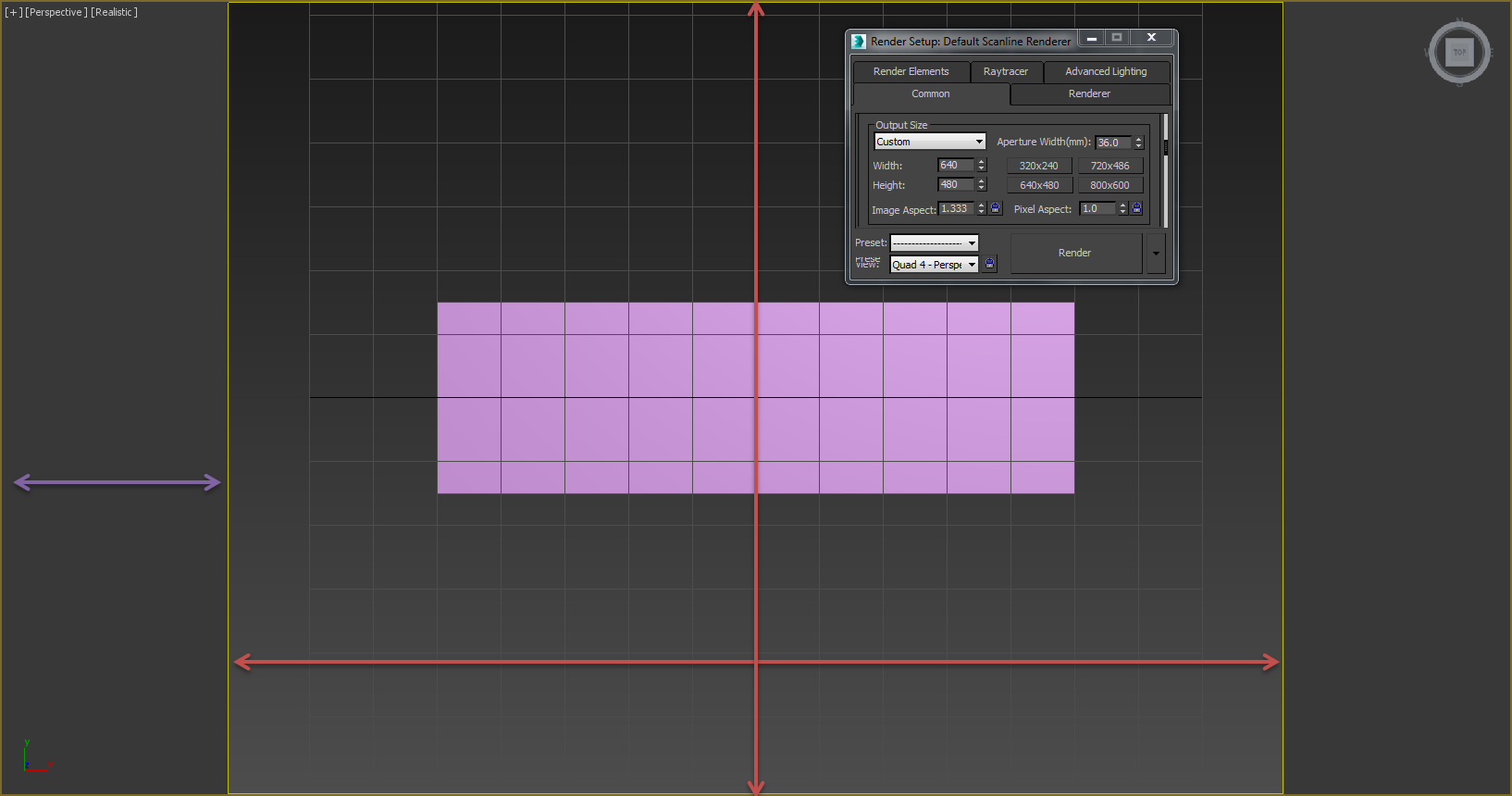1512x796 pixels.
Task: Open the View dropdown showing Quad 4
Action: [934, 265]
